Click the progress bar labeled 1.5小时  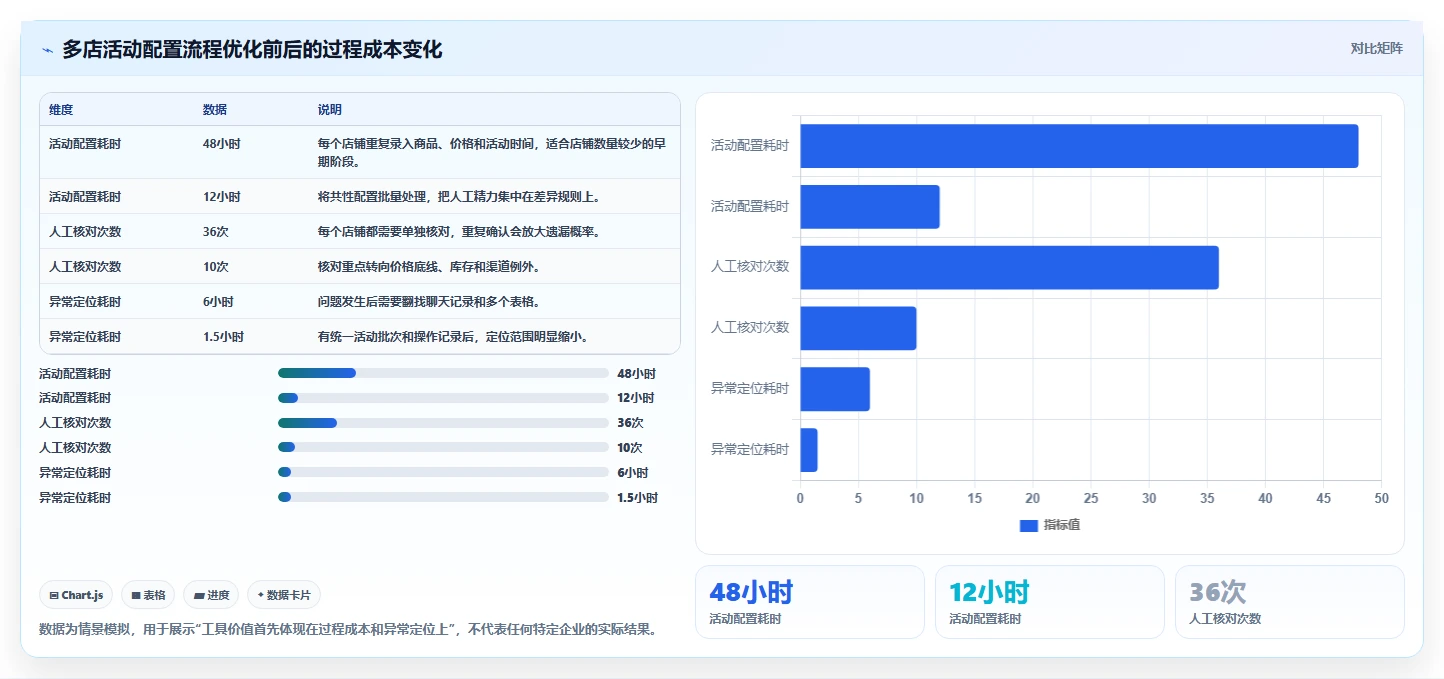click(x=443, y=497)
